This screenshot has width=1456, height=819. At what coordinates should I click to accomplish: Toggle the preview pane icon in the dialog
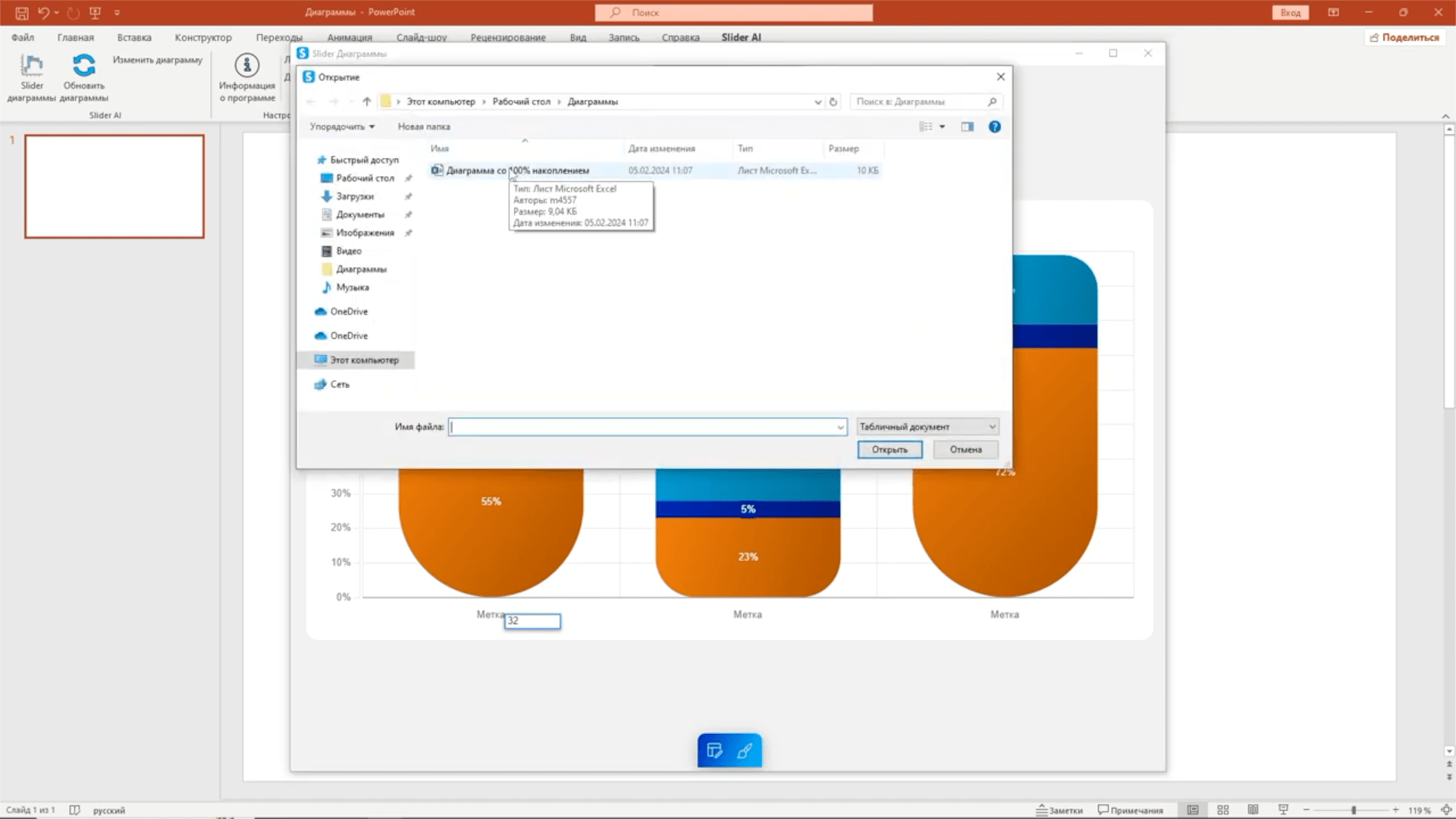click(x=968, y=127)
